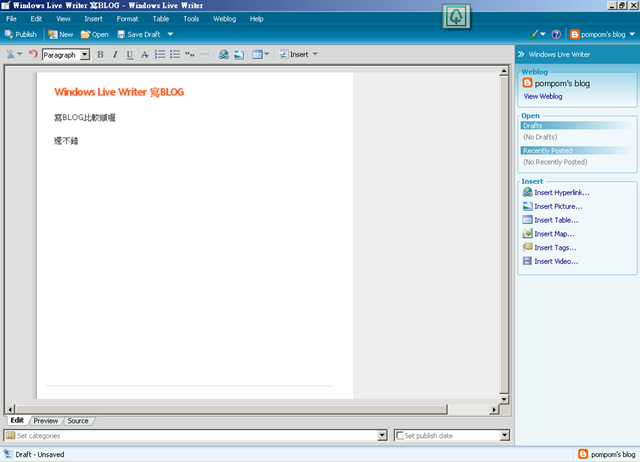Click the blue Help question mark icon
640x462 pixels.
coord(556,34)
